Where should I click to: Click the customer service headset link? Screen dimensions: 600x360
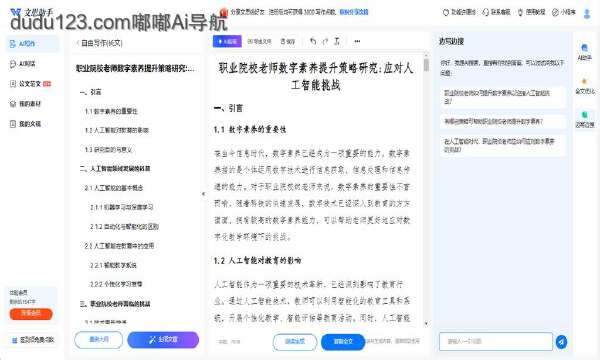(x=496, y=12)
